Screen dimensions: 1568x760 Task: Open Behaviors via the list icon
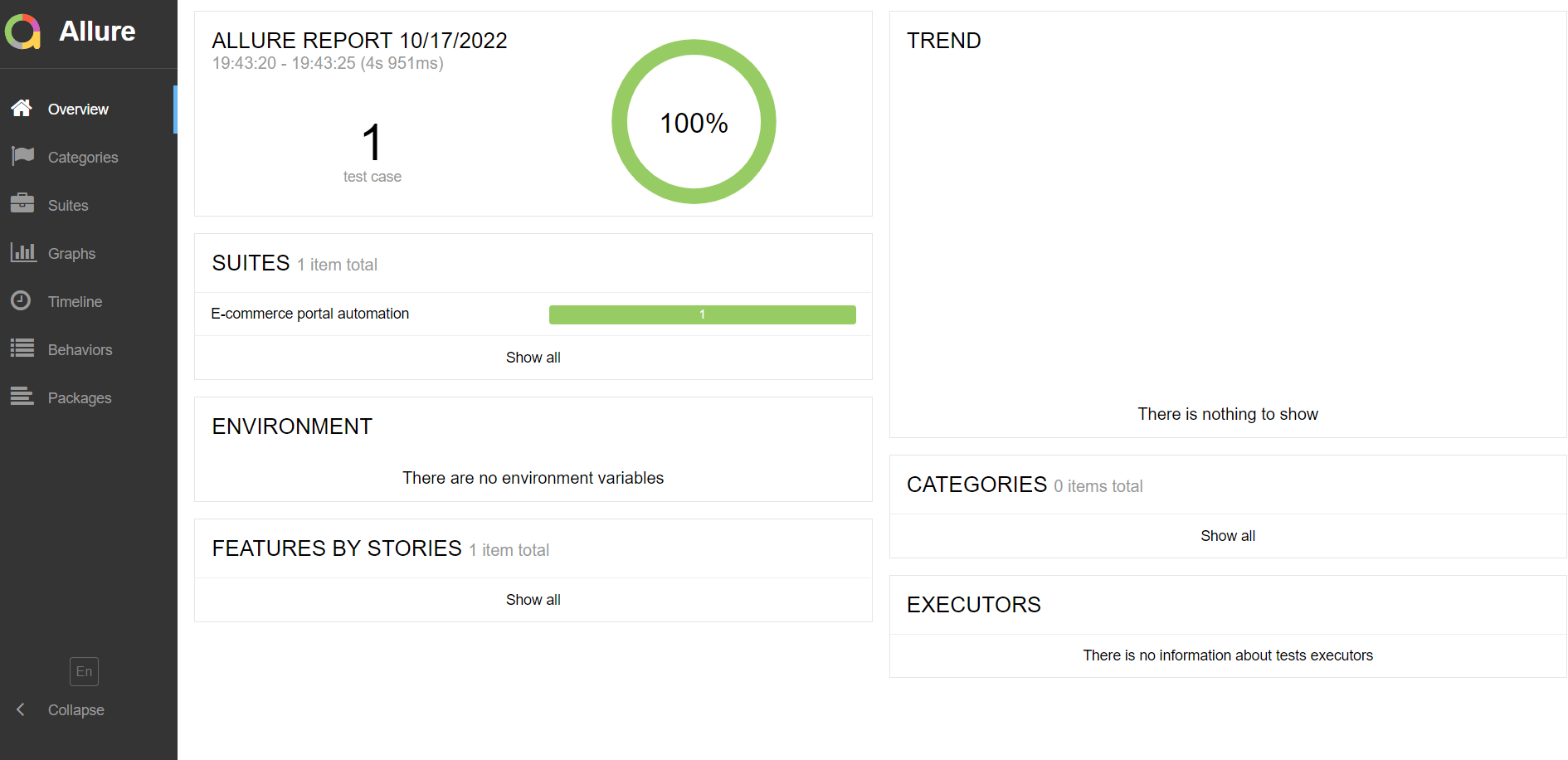point(22,348)
